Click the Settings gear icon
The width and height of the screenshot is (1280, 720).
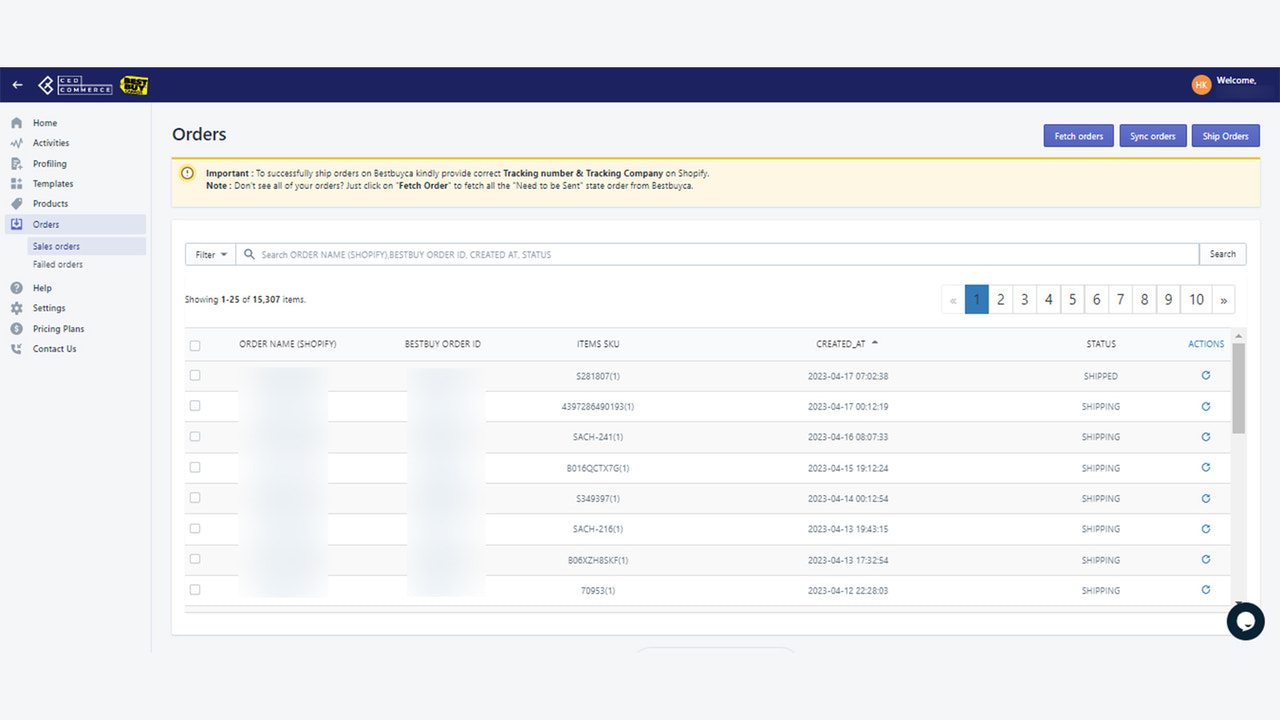pyautogui.click(x=17, y=308)
